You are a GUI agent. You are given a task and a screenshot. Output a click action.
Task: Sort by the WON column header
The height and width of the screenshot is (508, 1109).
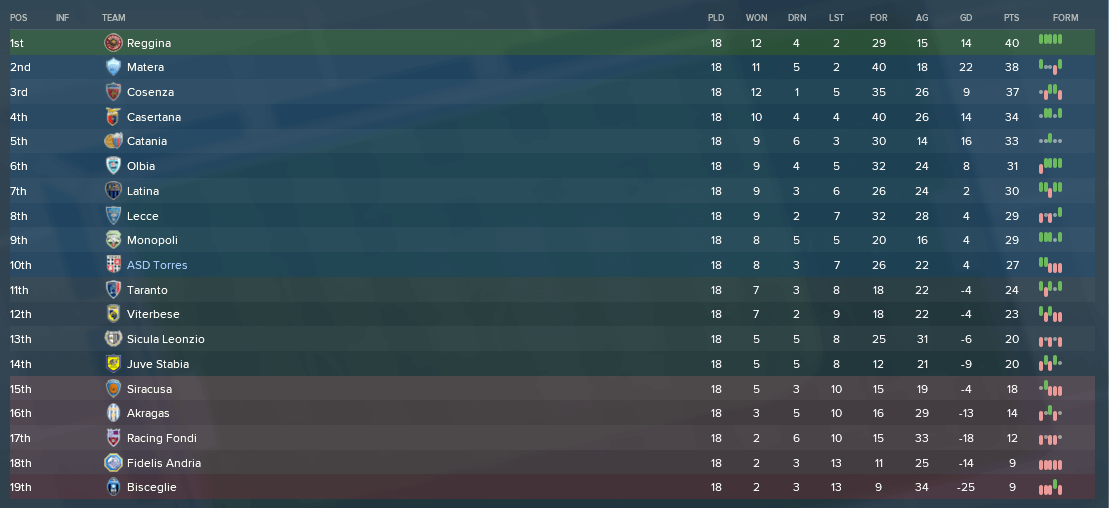(756, 18)
